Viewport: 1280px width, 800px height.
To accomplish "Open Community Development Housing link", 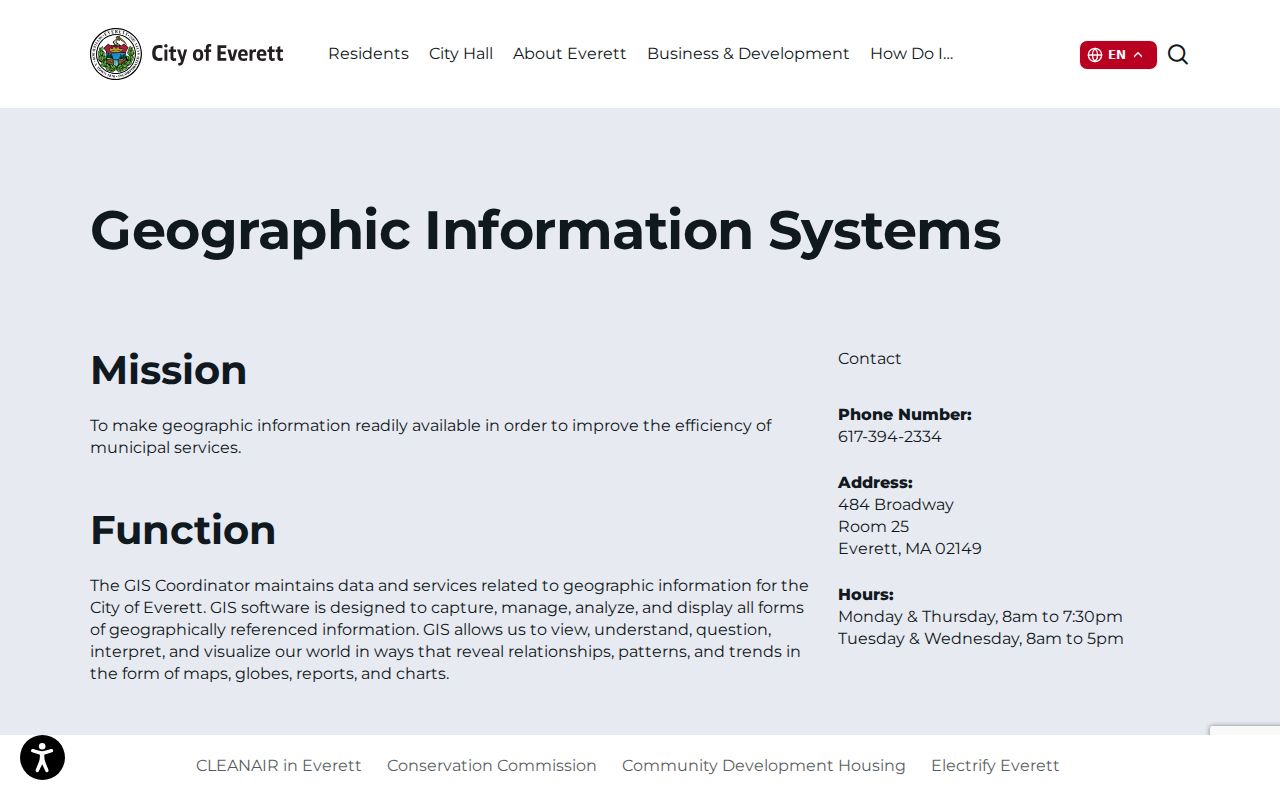I will point(764,766).
